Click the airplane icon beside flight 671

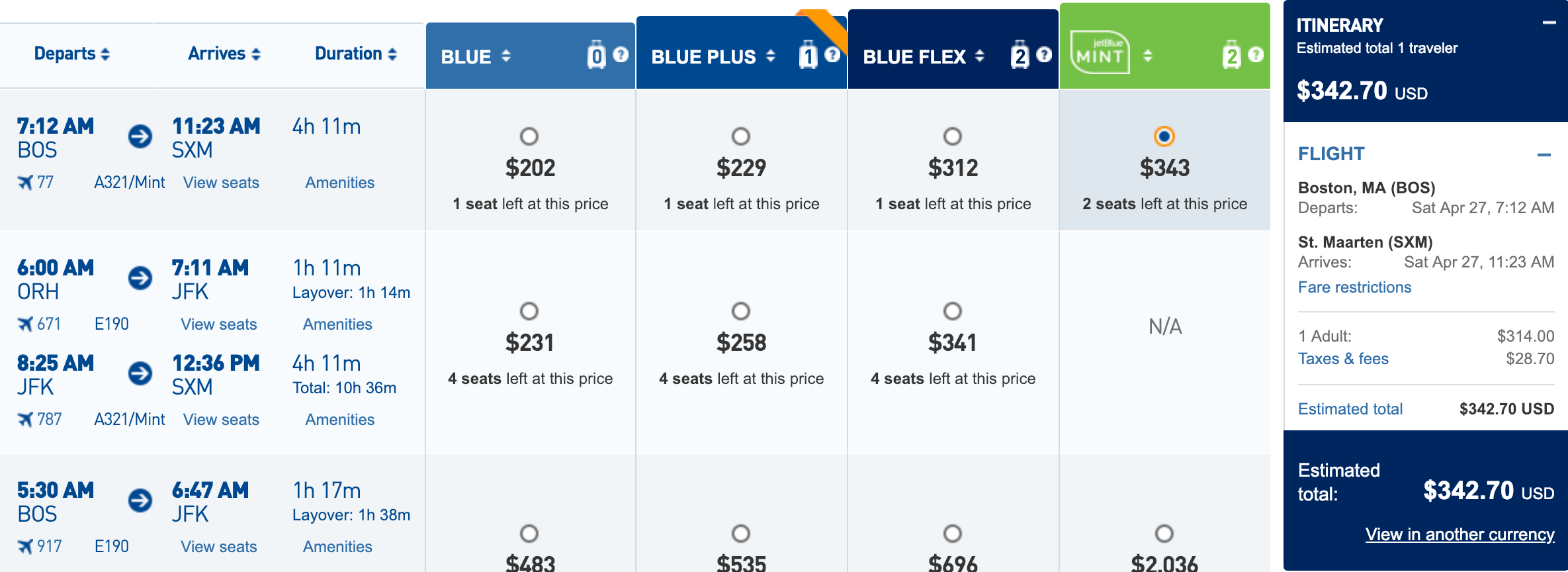pyautogui.click(x=25, y=324)
